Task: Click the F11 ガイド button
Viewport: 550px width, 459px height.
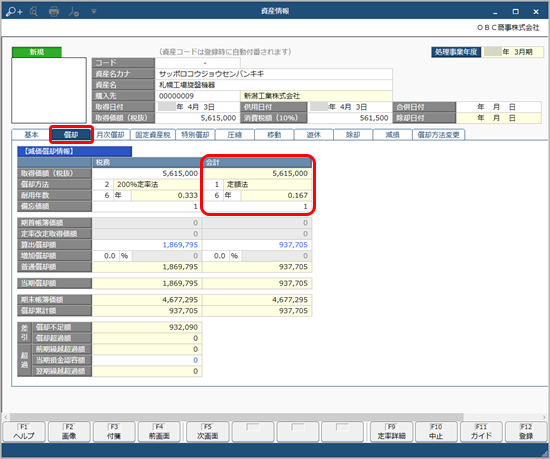Action: click(x=481, y=432)
